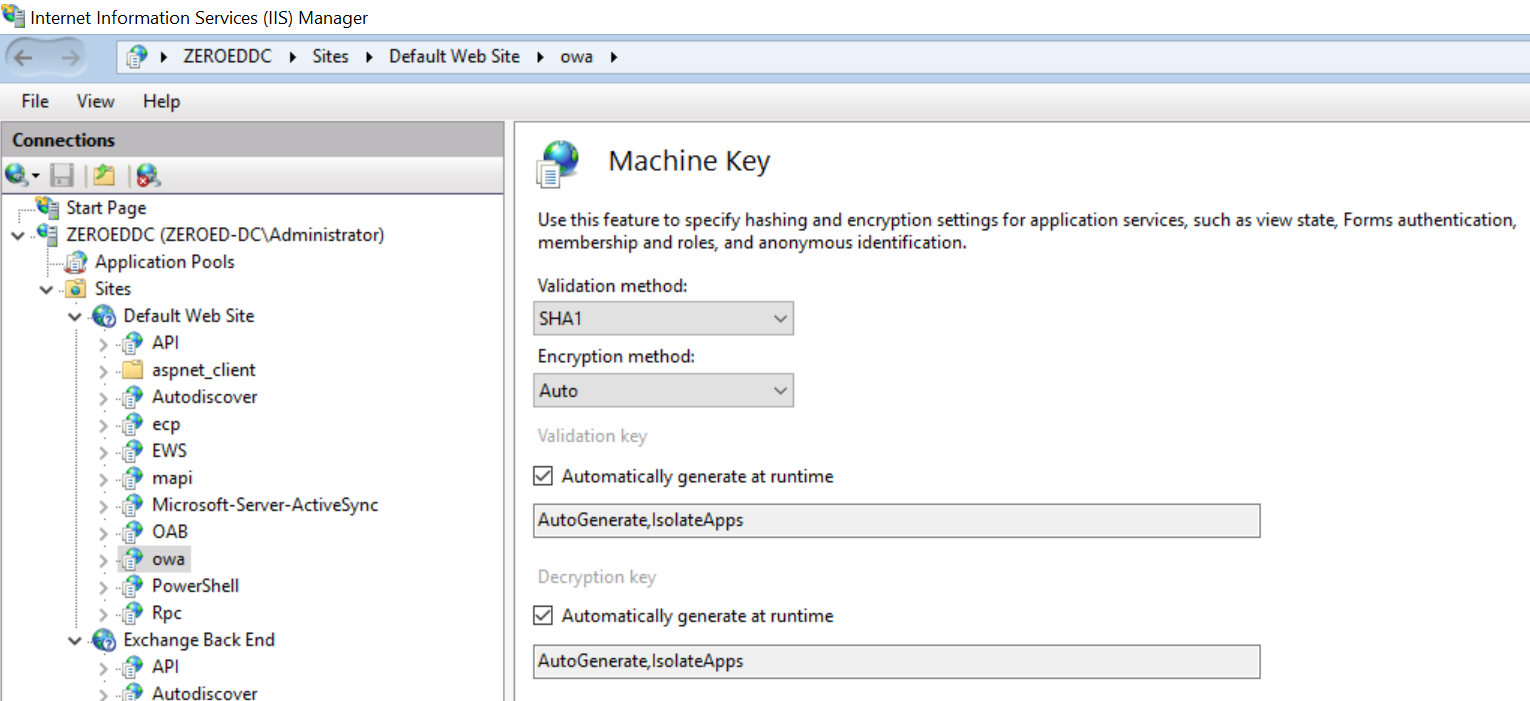The width and height of the screenshot is (1530, 701).
Task: Open the Validation method dropdown
Action: pyautogui.click(x=663, y=319)
